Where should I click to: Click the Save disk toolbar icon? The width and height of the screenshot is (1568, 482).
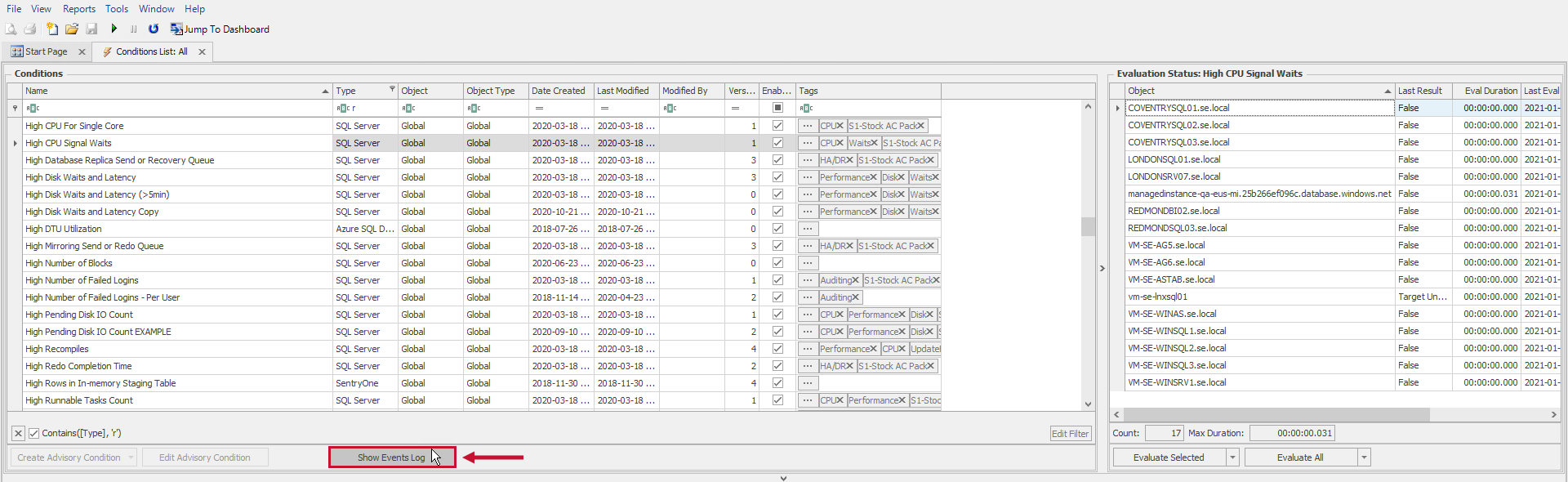(x=91, y=29)
